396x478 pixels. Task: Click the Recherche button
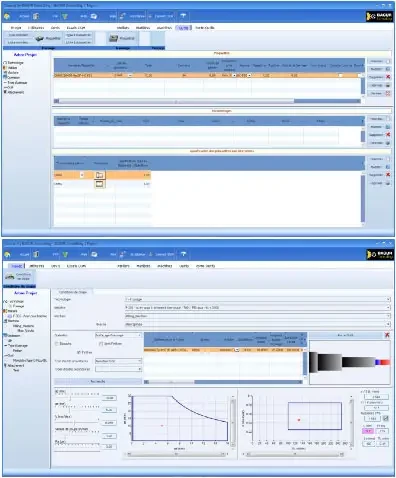point(98,381)
